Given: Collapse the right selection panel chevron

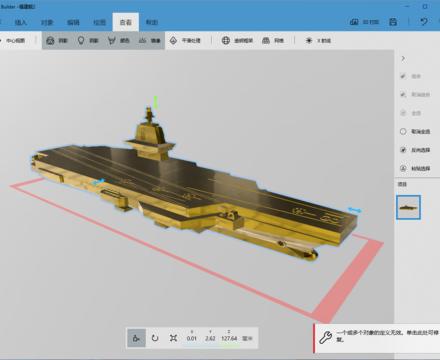Looking at the screenshot, I should click(403, 58).
